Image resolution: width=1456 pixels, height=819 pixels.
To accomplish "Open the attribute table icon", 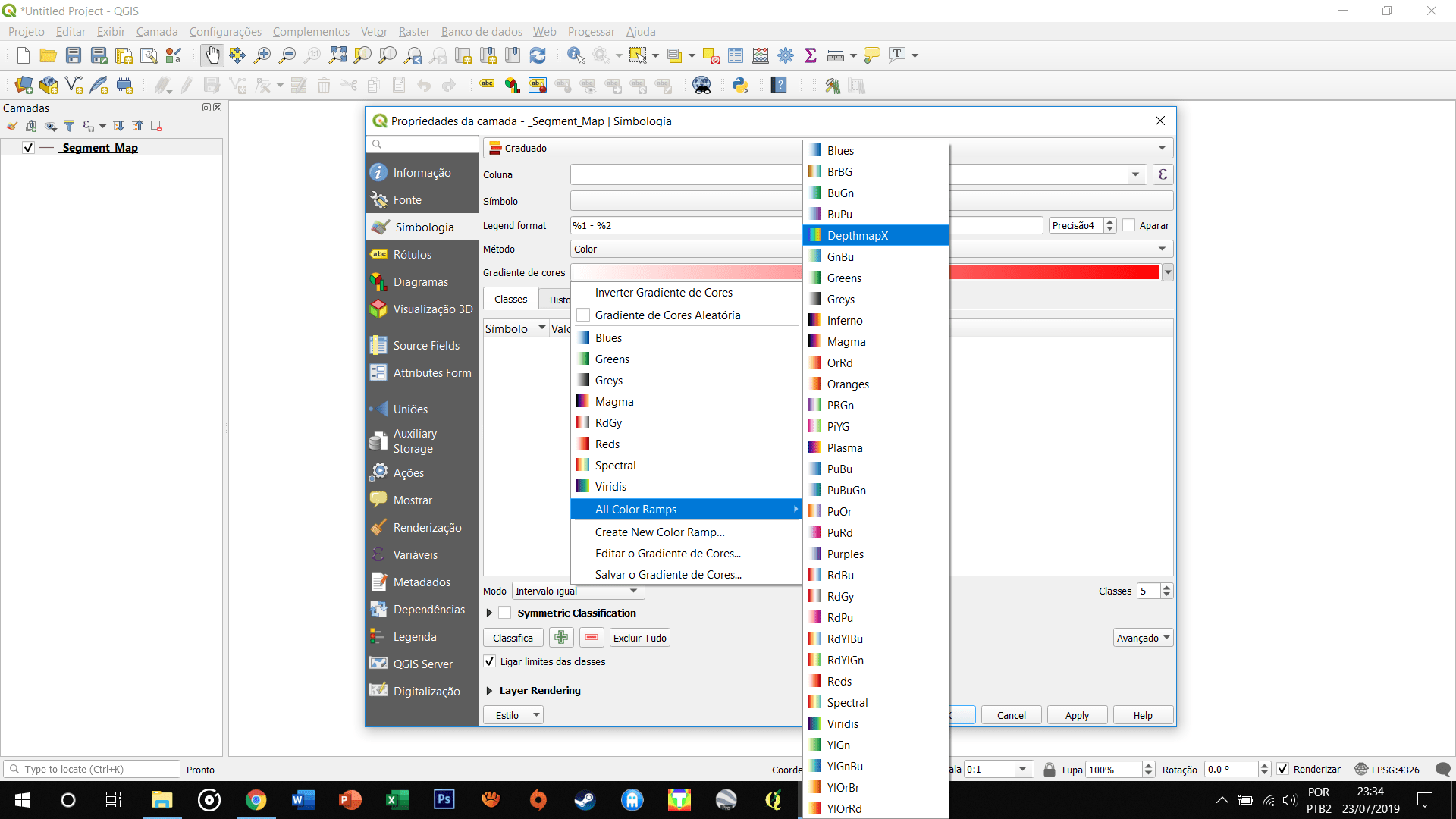I will [x=735, y=55].
